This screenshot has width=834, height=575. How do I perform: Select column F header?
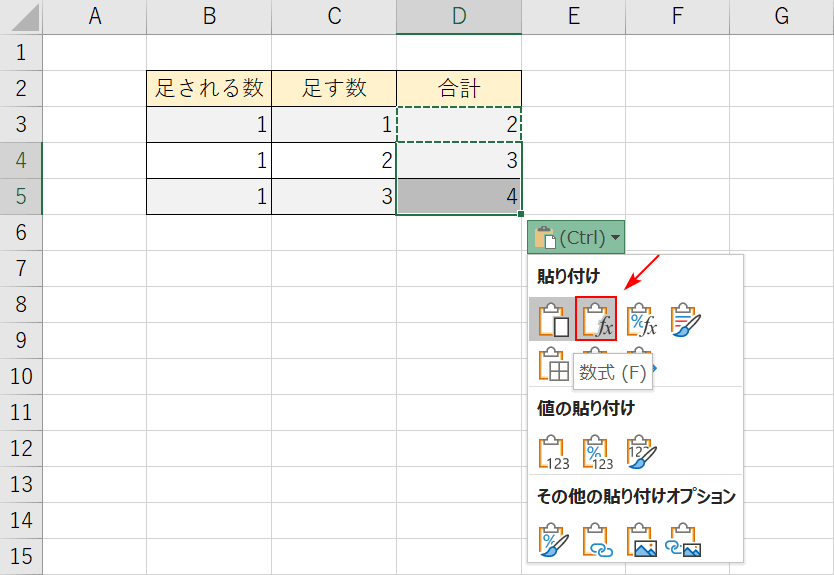[678, 17]
